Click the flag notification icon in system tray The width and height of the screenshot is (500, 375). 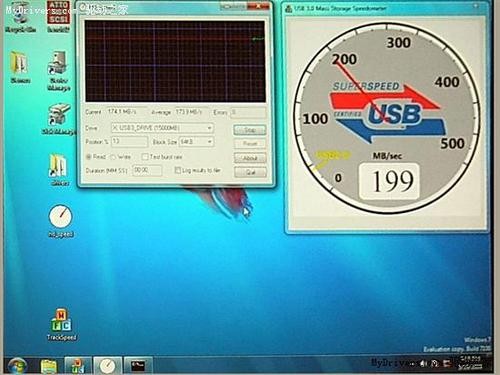click(447, 364)
